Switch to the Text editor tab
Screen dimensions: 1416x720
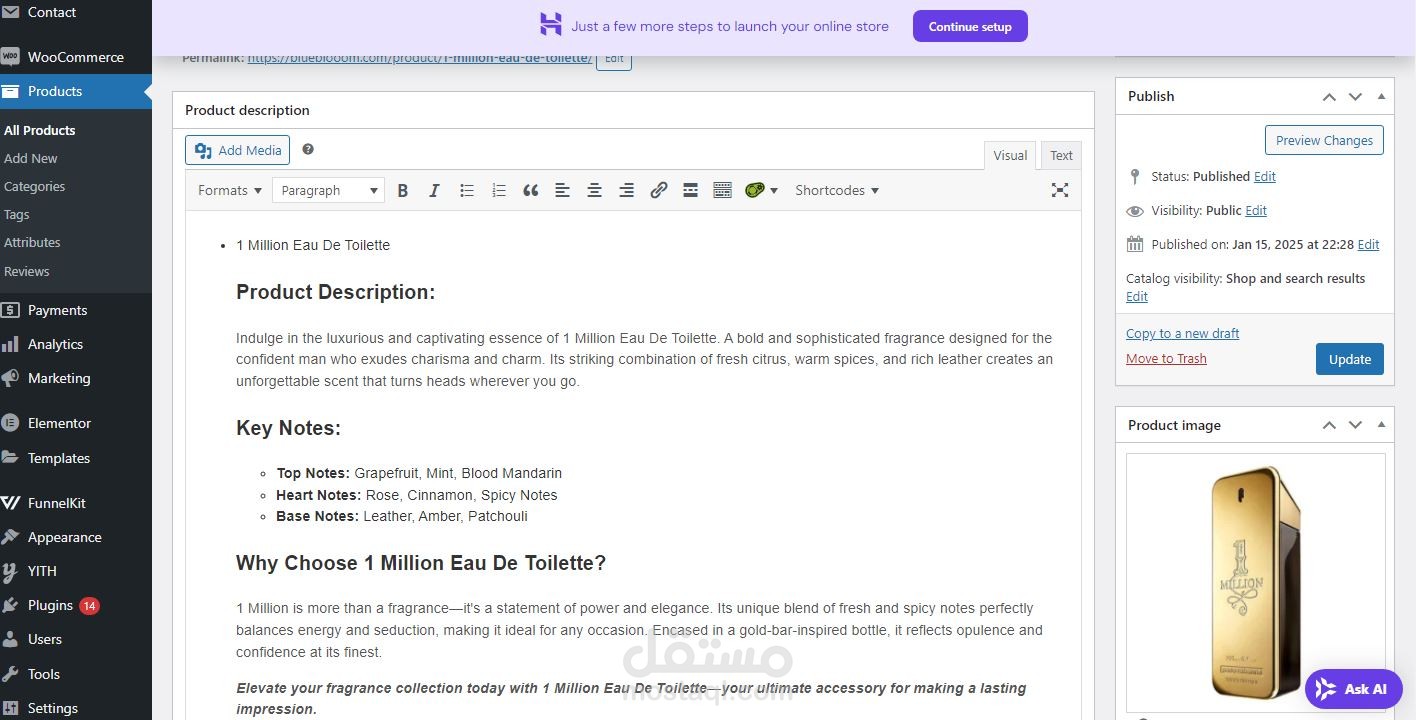tap(1061, 155)
